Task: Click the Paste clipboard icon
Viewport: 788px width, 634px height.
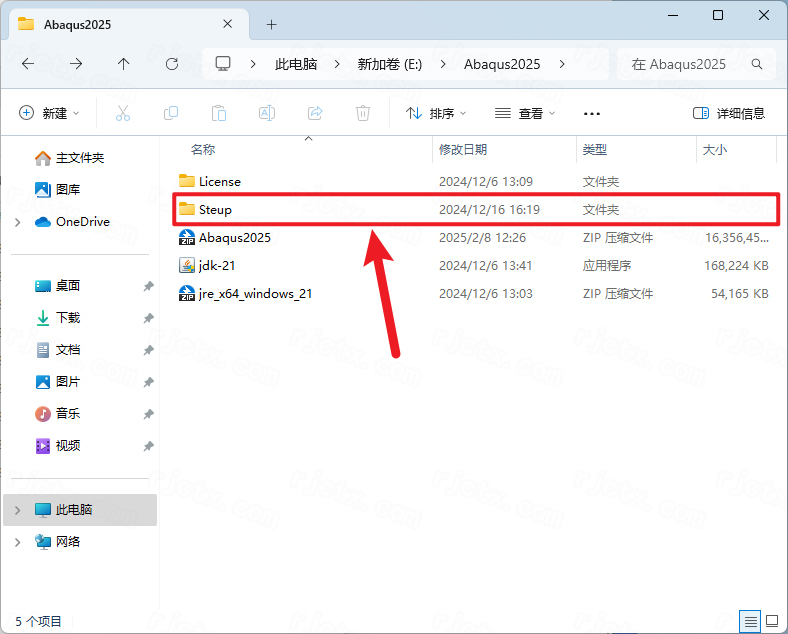Action: tap(219, 113)
